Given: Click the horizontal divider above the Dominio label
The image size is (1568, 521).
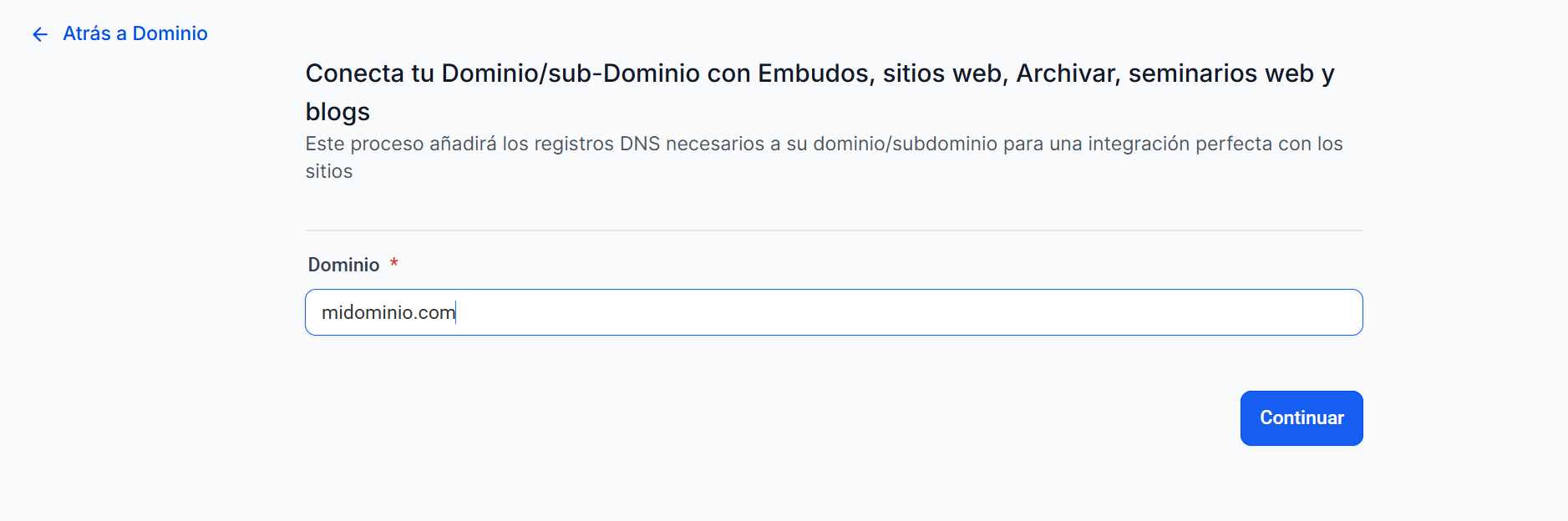Looking at the screenshot, I should click(x=834, y=230).
